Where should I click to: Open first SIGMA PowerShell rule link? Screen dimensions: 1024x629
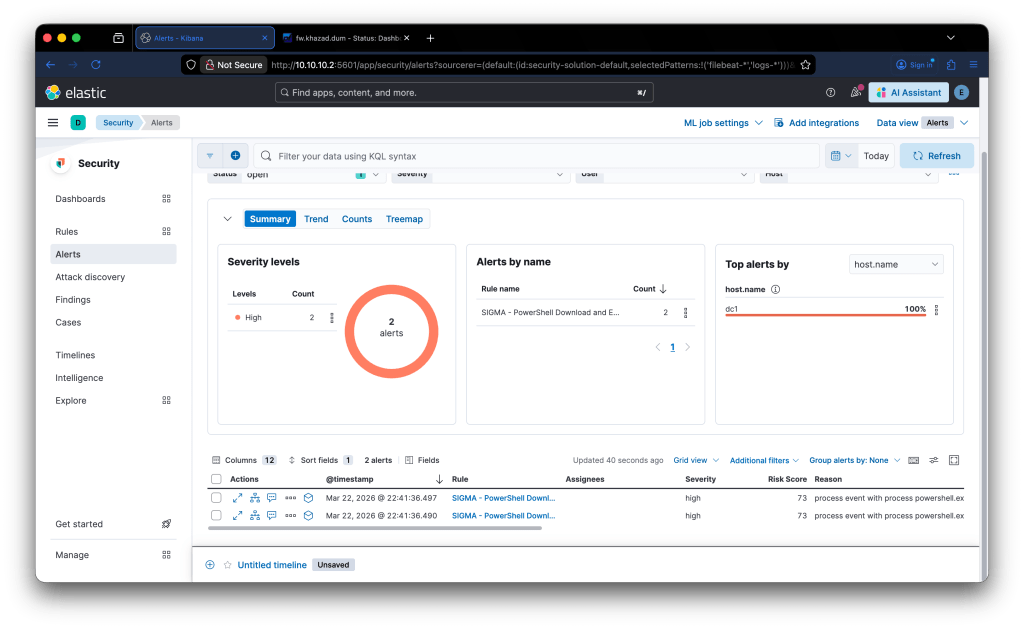pos(503,497)
